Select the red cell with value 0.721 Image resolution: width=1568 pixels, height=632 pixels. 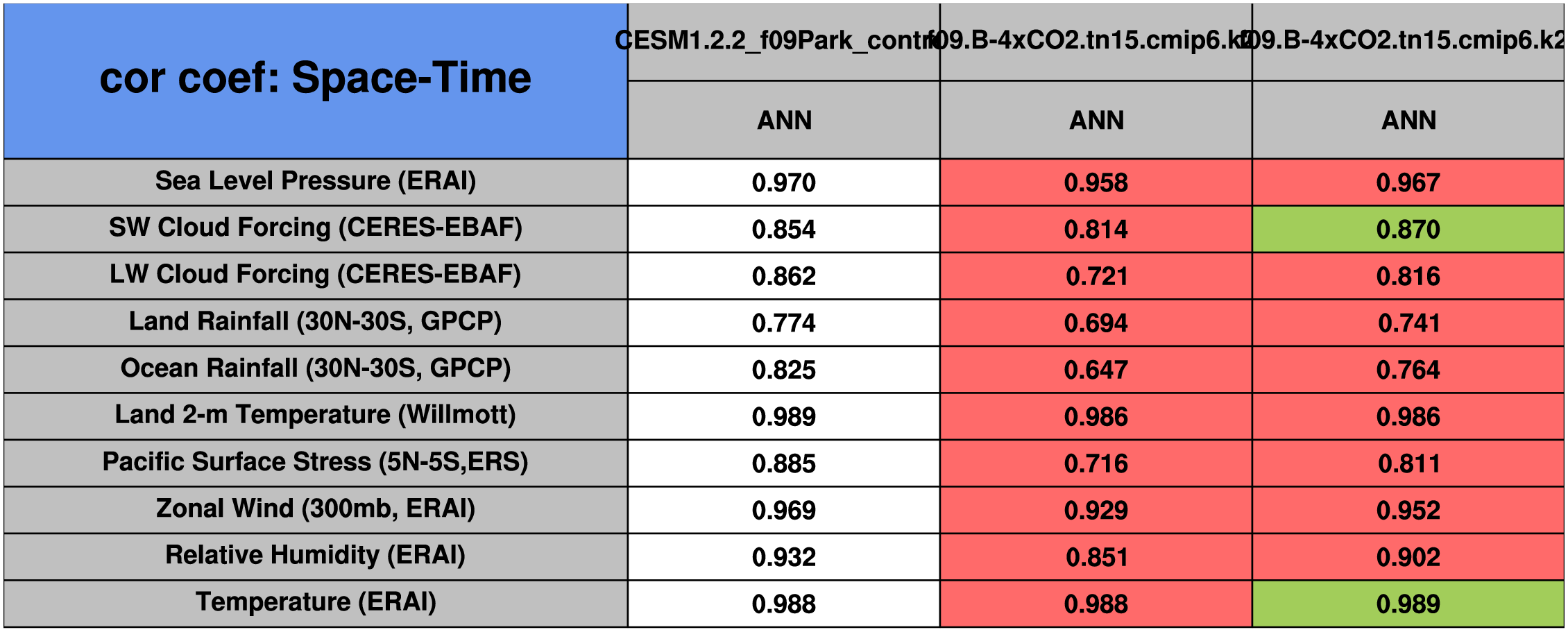coord(1096,276)
